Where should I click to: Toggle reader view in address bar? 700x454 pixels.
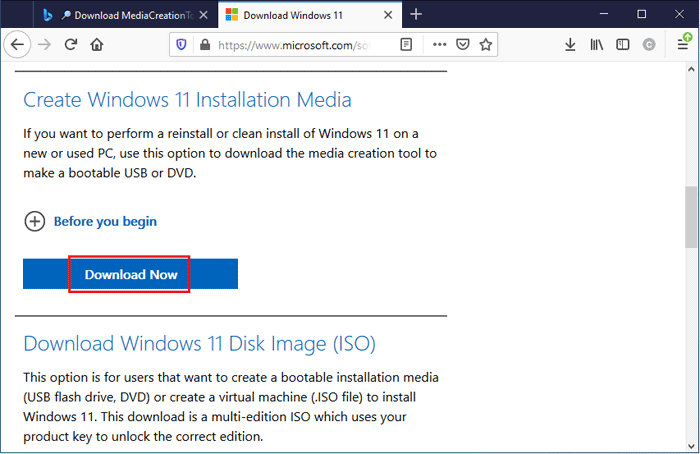(406, 45)
